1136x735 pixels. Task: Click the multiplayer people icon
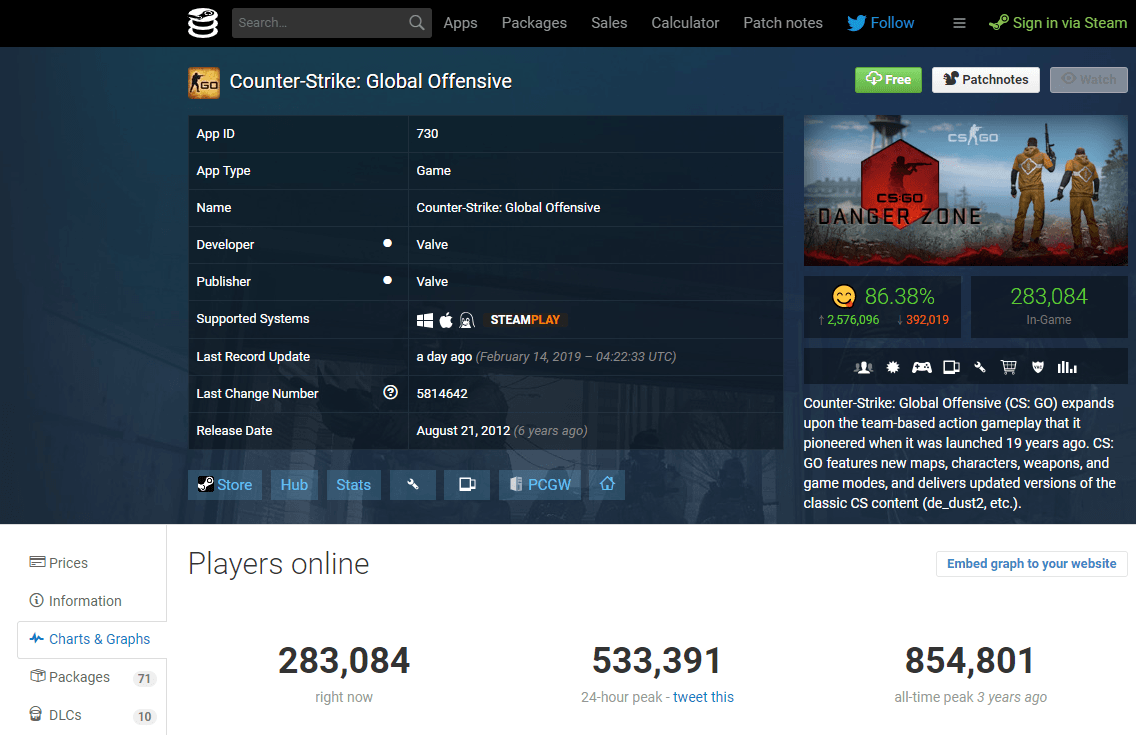pos(863,367)
